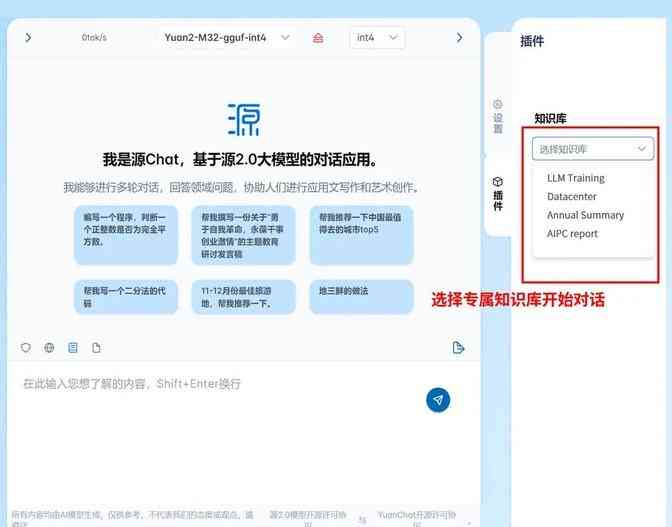Screen dimensions: 672x527
Task: Enable web search globe icon
Action: point(49,347)
